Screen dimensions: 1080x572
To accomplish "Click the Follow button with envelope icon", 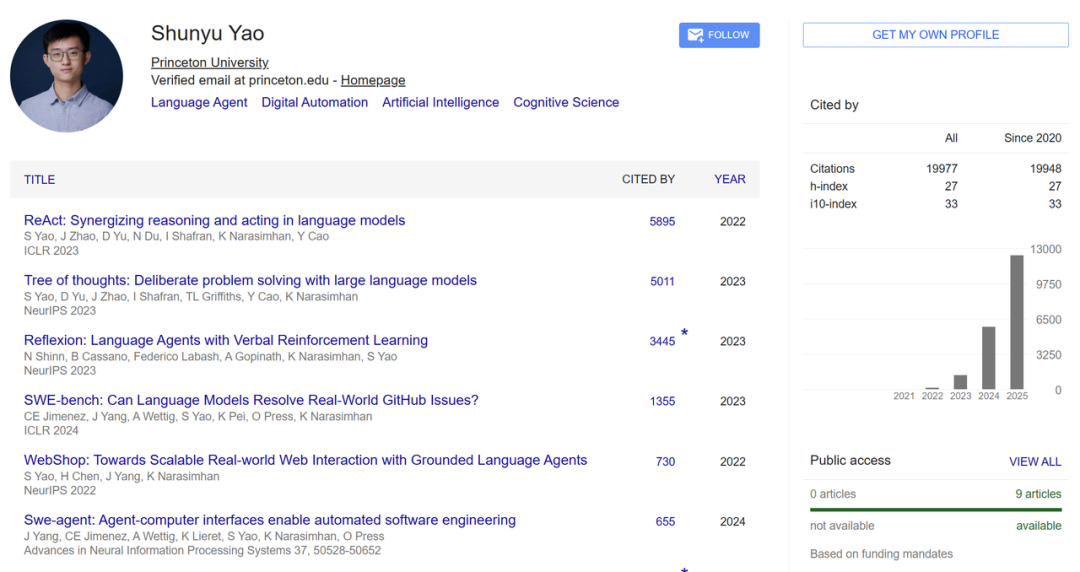I will click(719, 35).
